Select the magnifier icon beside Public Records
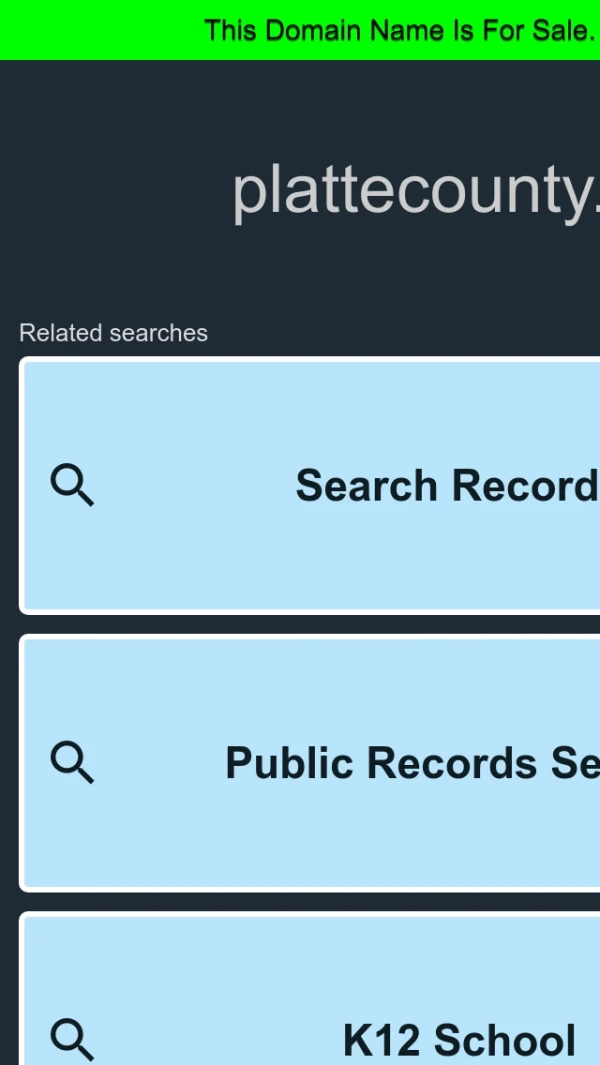 tap(72, 762)
